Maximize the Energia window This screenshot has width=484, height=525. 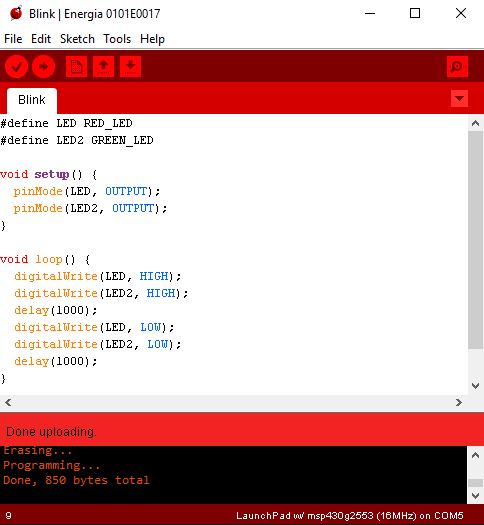click(x=415, y=13)
